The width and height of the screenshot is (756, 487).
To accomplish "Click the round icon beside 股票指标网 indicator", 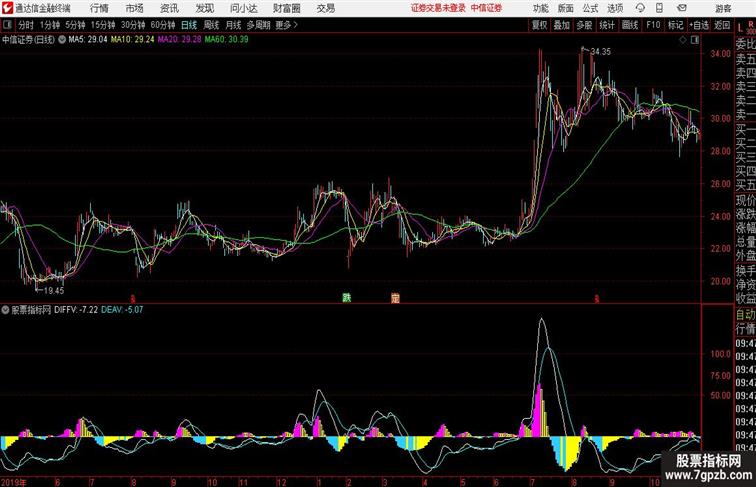I will tap(5, 310).
